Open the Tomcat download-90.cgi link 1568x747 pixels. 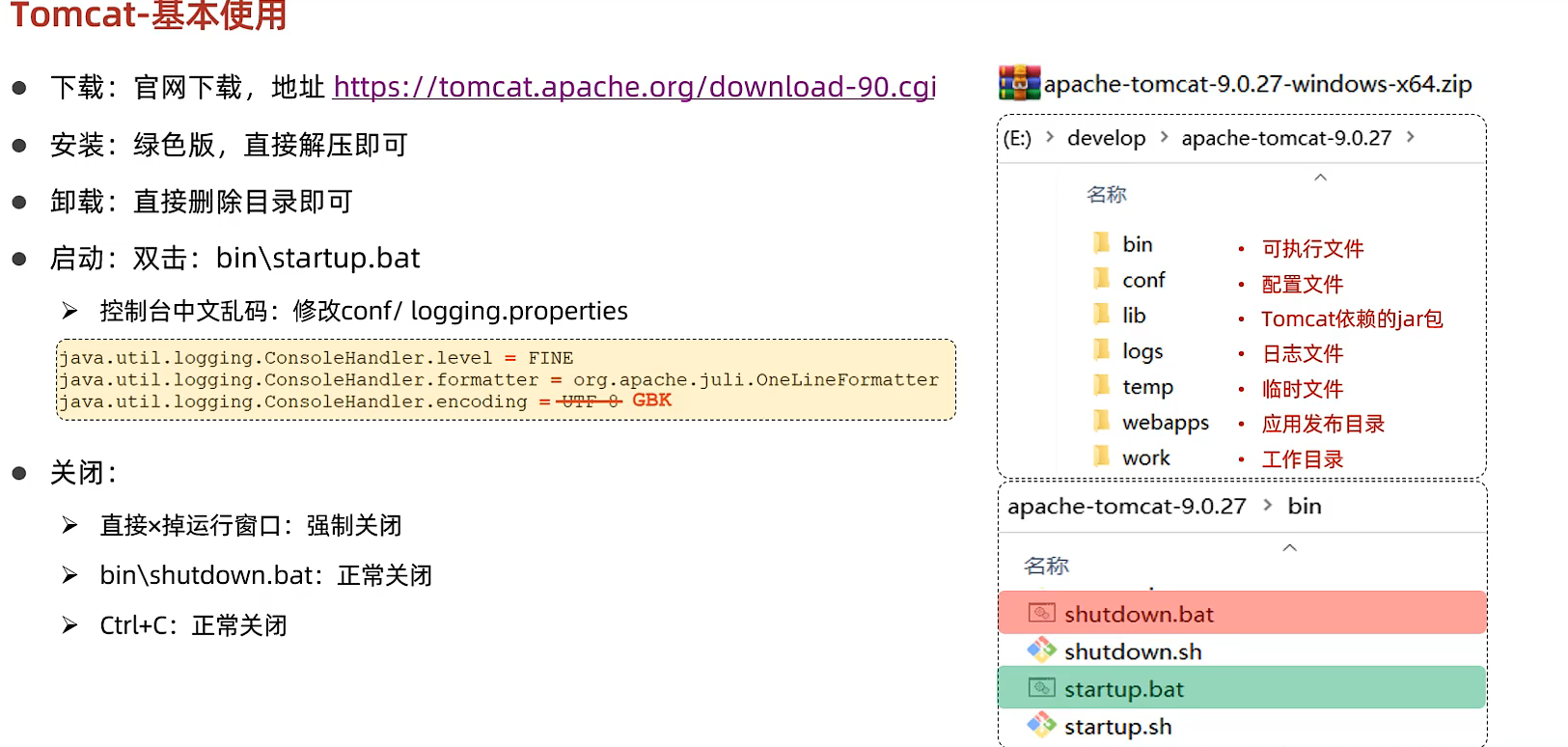(635, 87)
